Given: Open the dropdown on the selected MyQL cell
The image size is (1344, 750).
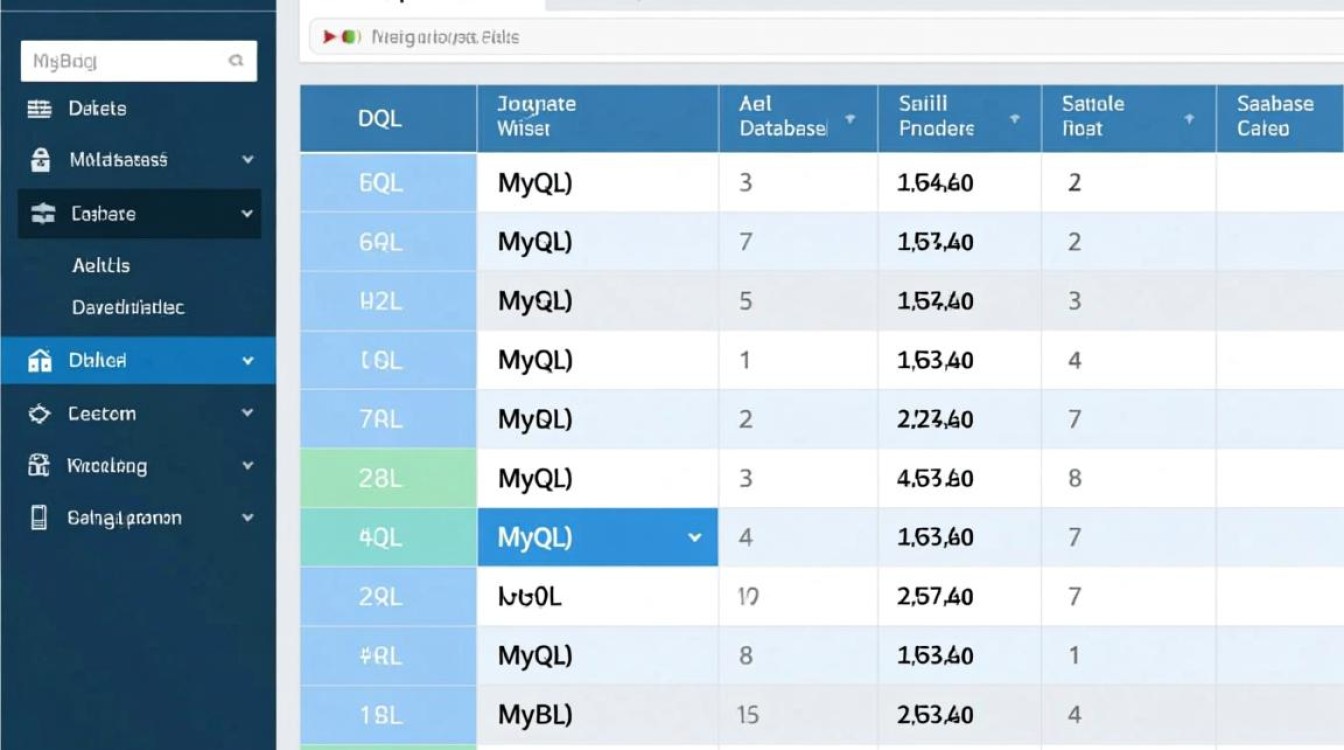Looking at the screenshot, I should point(694,537).
